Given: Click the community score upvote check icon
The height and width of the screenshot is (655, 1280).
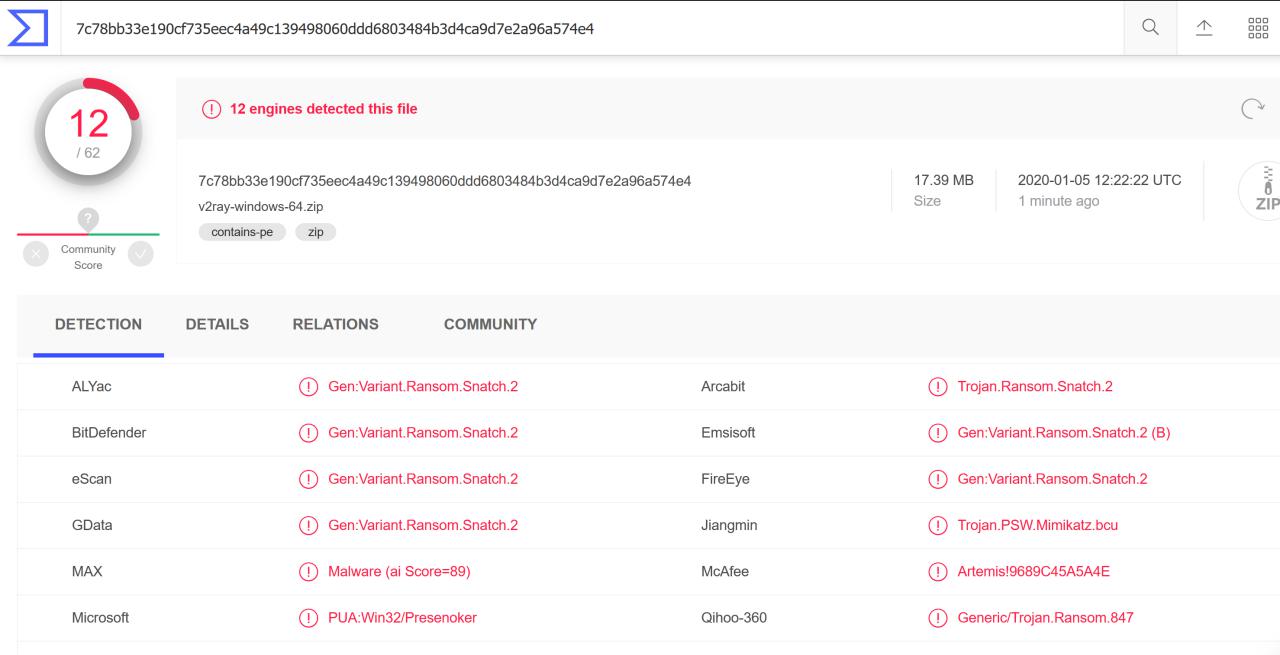Looking at the screenshot, I should pyautogui.click(x=141, y=254).
